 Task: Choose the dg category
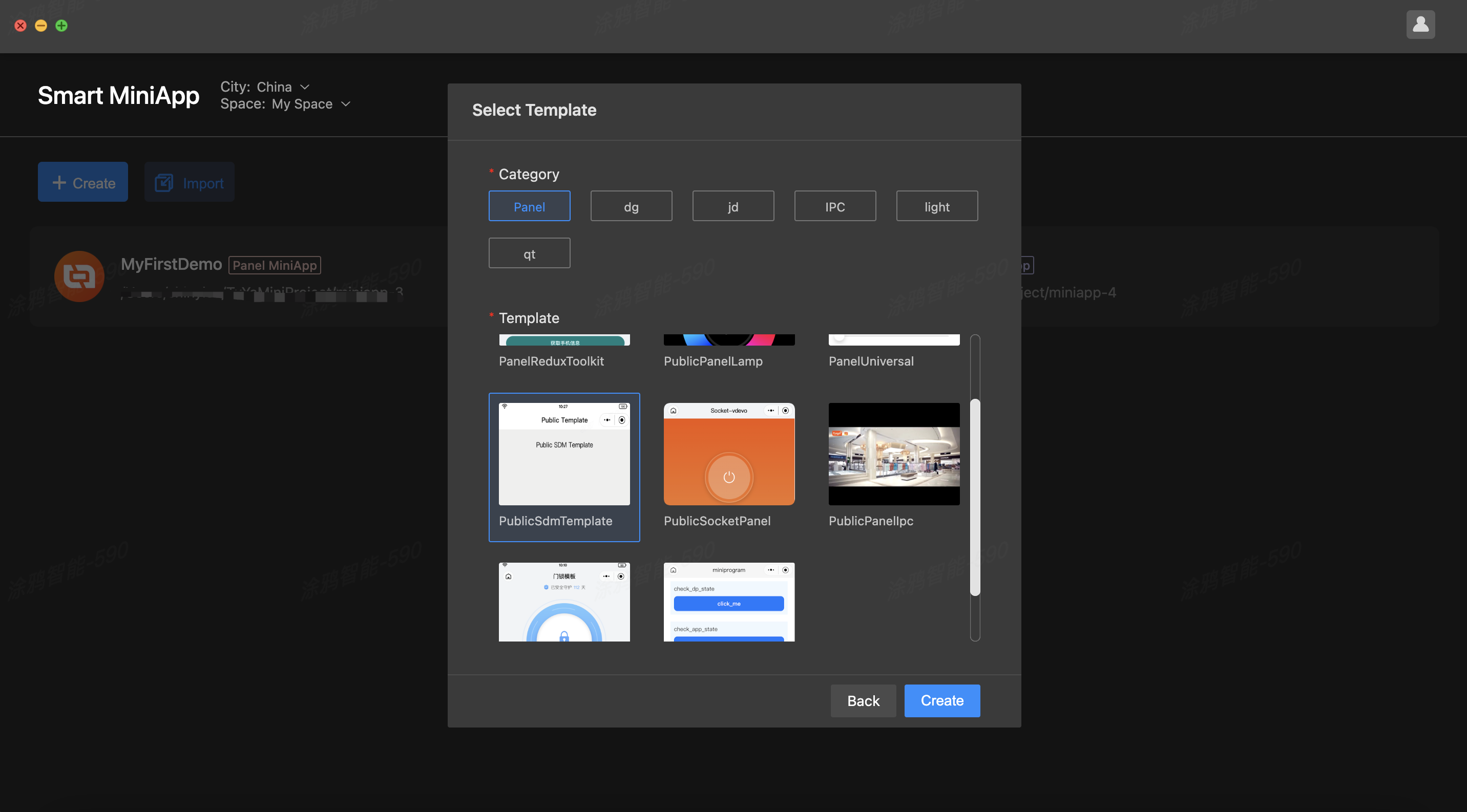[x=631, y=206]
